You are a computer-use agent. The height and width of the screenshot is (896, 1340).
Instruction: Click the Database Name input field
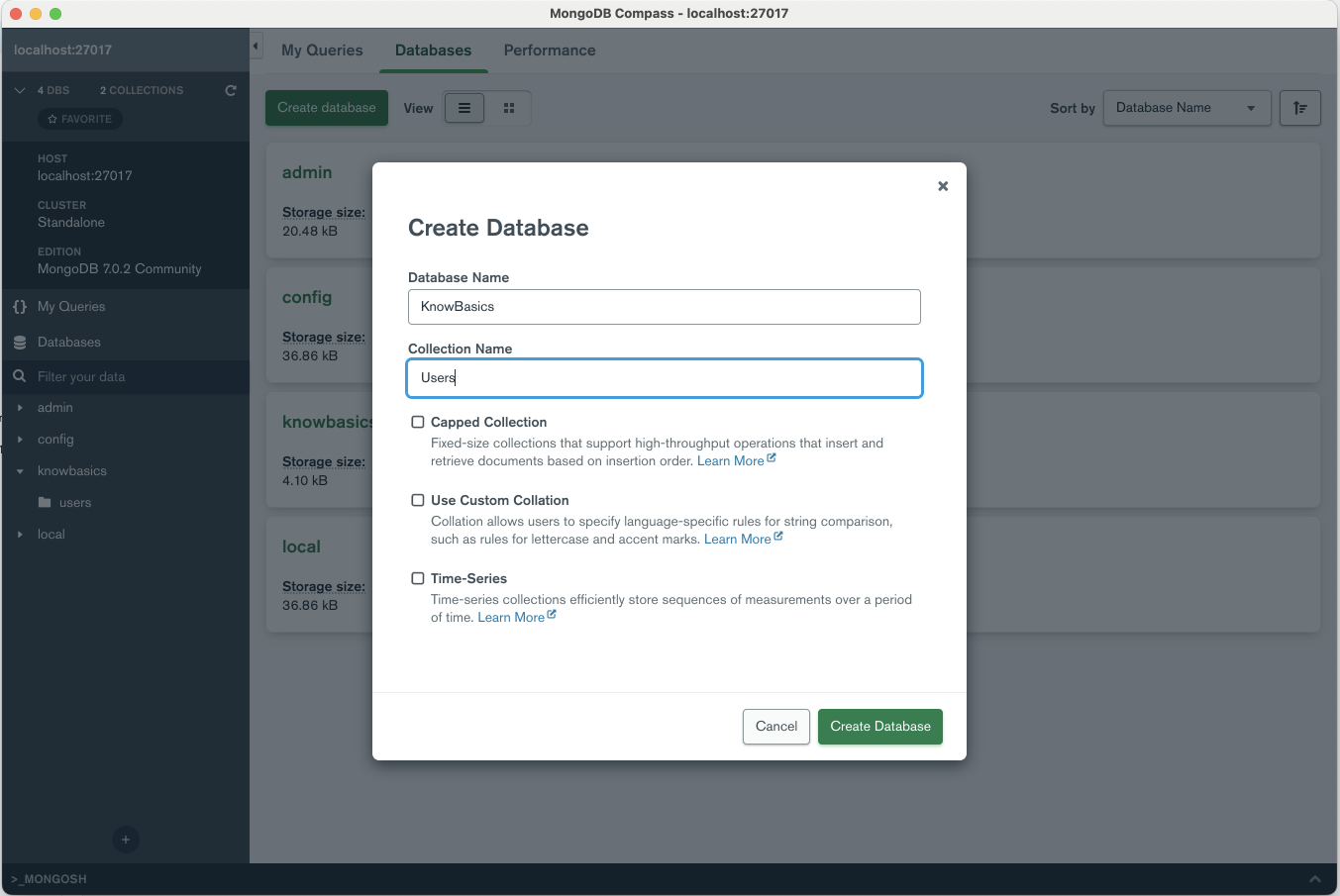coord(665,307)
